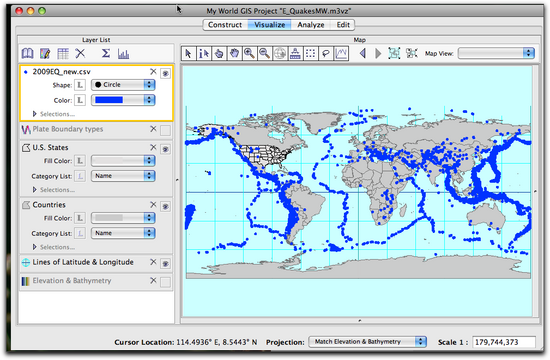Toggle the Shape legend L button
This screenshot has width=550, height=360.
pyautogui.click(x=80, y=85)
